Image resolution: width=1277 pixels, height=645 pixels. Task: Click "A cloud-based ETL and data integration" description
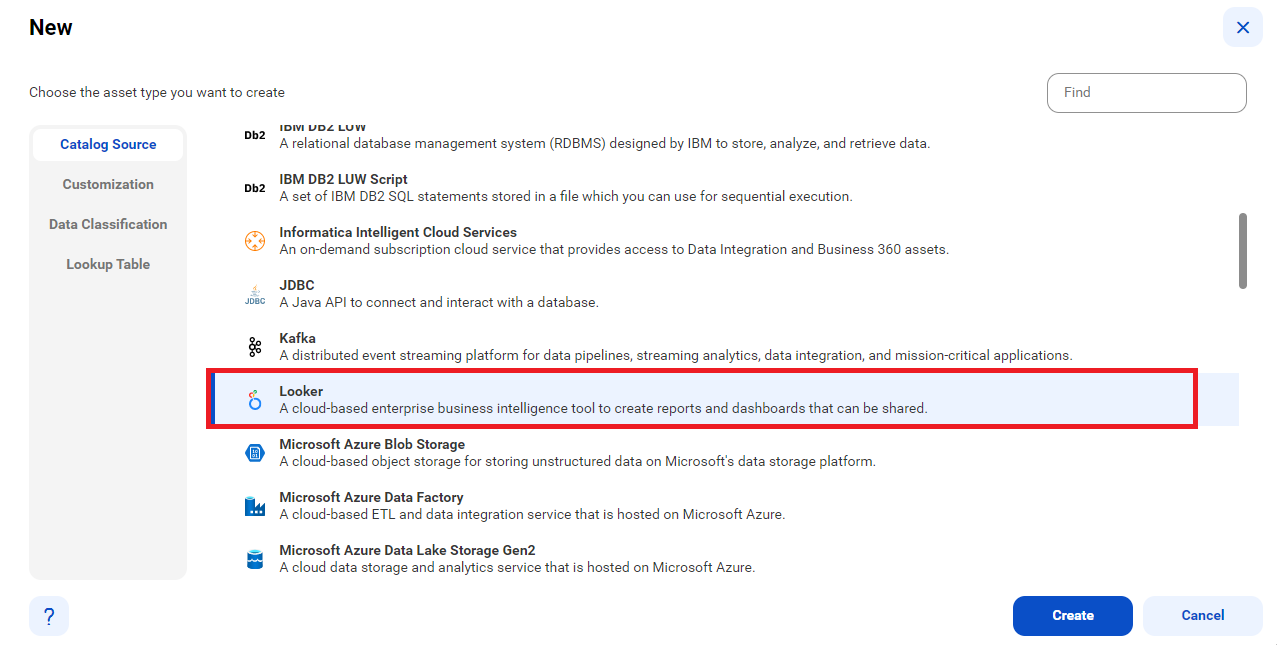(532, 515)
